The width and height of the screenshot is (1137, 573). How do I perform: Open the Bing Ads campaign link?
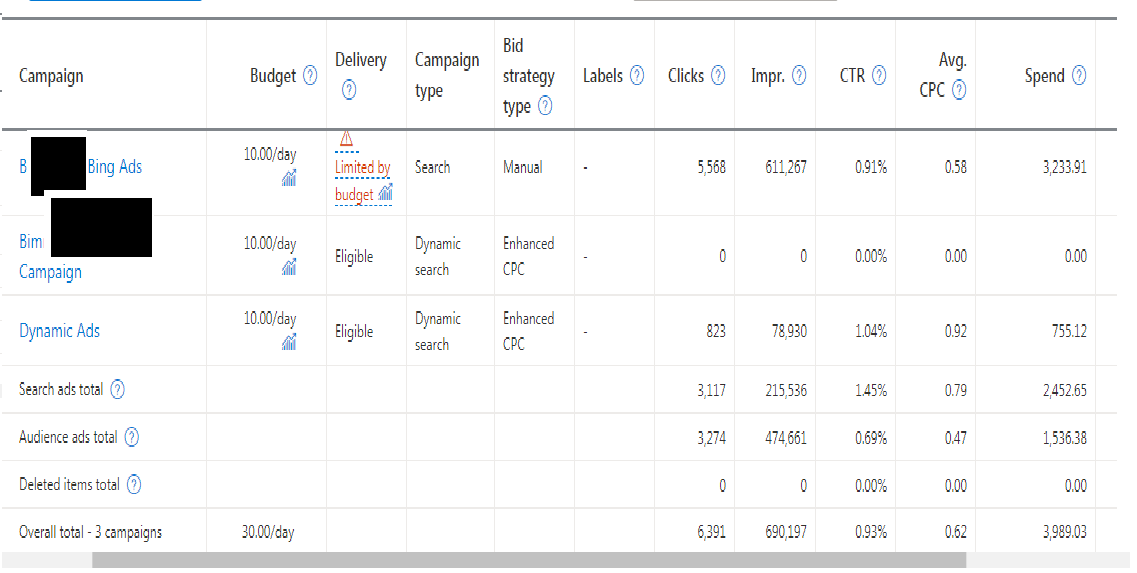point(114,167)
